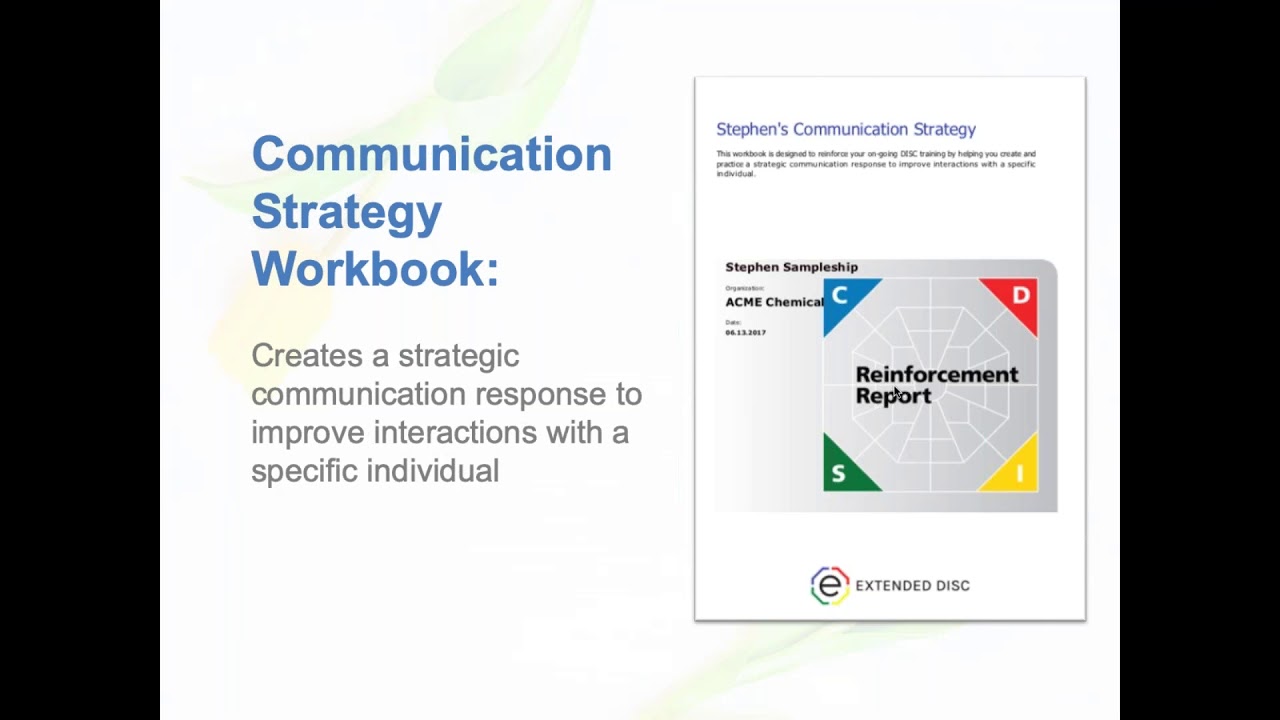Click the "Stephen's Communication Strategy" heading

846,129
